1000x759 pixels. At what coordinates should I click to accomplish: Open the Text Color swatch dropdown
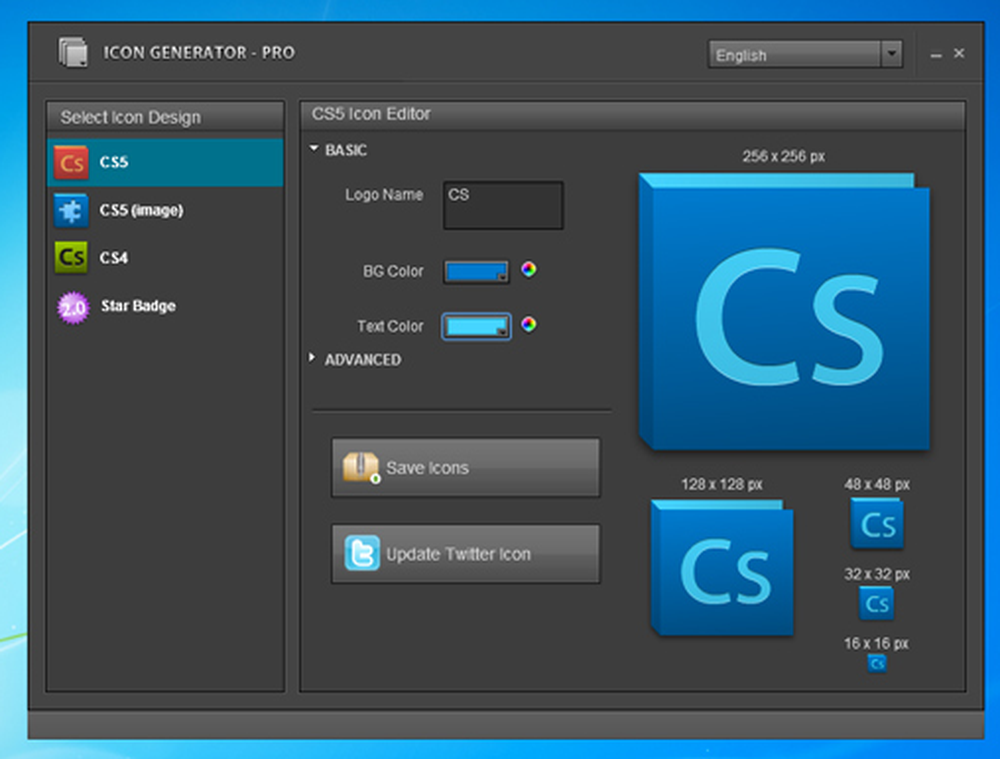(x=476, y=327)
